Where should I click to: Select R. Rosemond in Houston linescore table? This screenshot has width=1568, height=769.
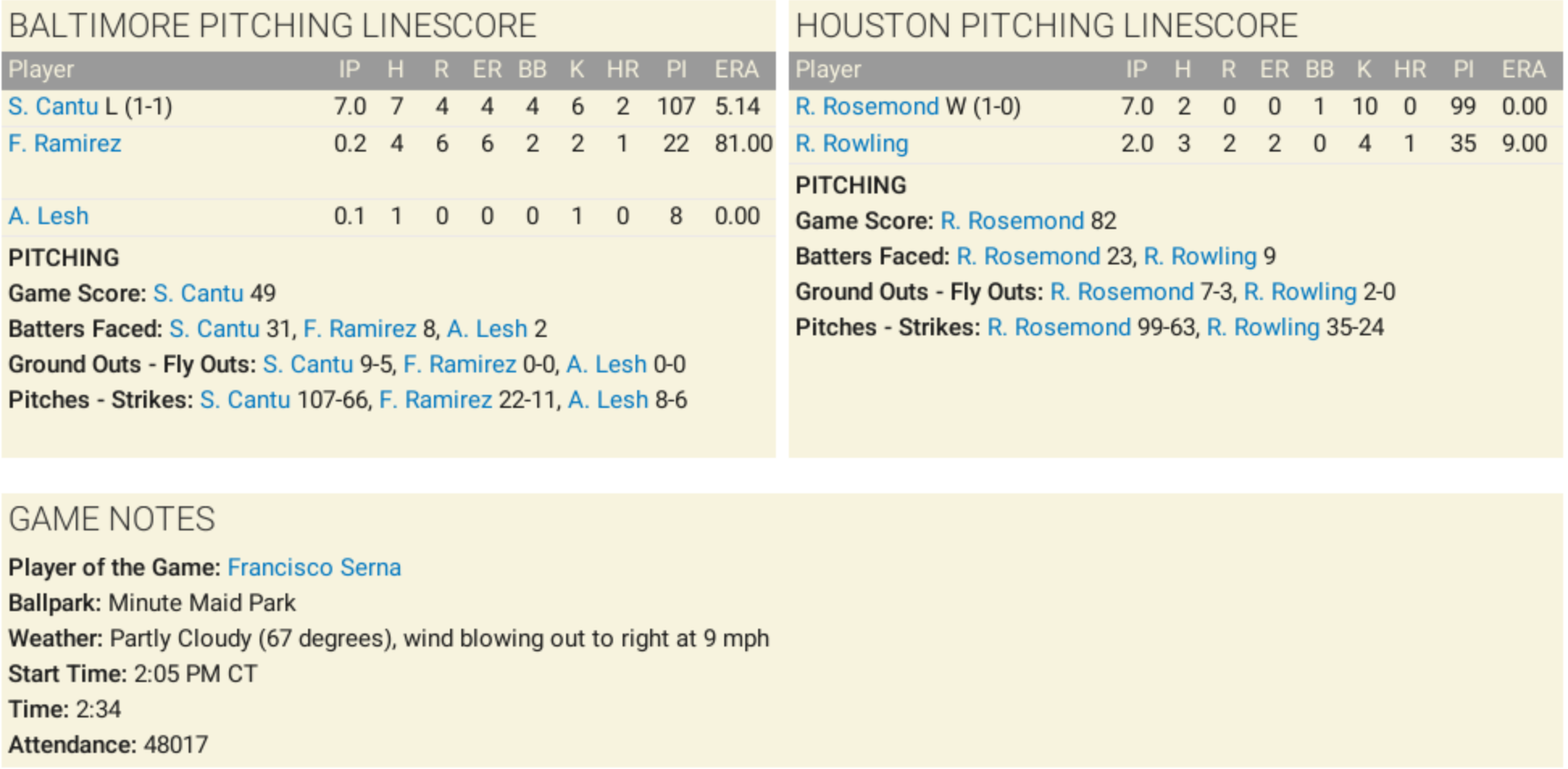pyautogui.click(x=867, y=106)
